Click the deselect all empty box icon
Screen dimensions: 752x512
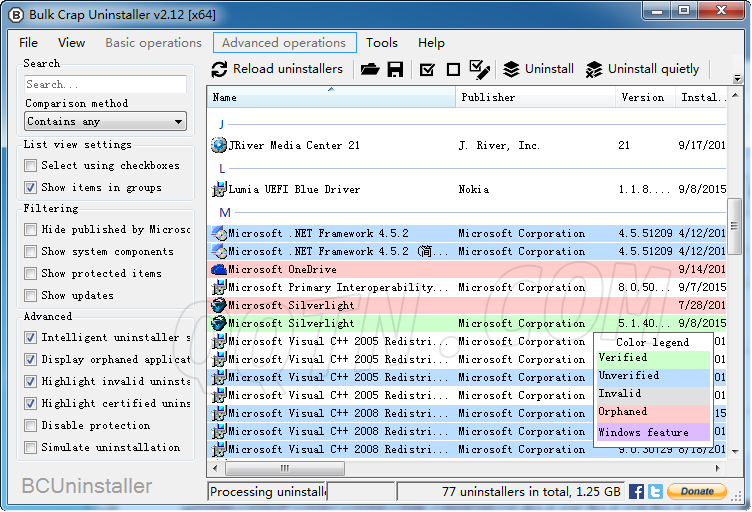pyautogui.click(x=453, y=69)
